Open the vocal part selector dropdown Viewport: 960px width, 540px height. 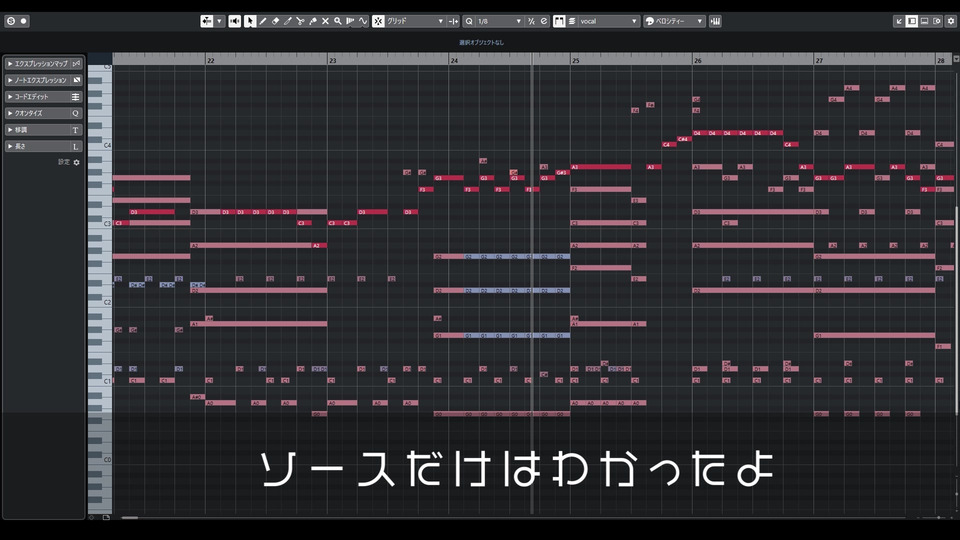609,21
